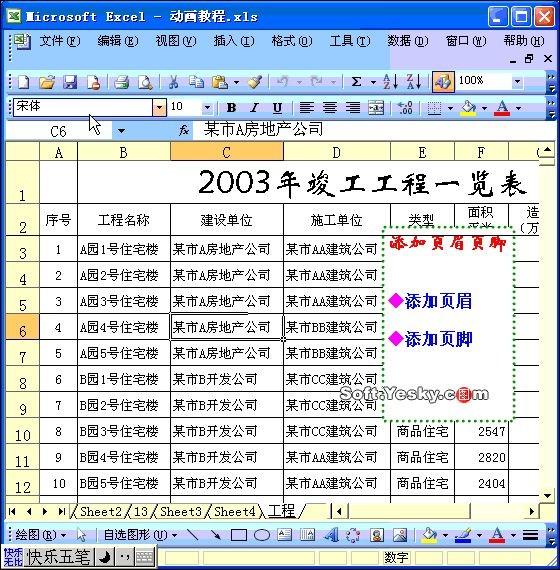Viewport: 560px width, 570px height.
Task: Open the 绘图(R) draw menu button
Action: (41, 535)
